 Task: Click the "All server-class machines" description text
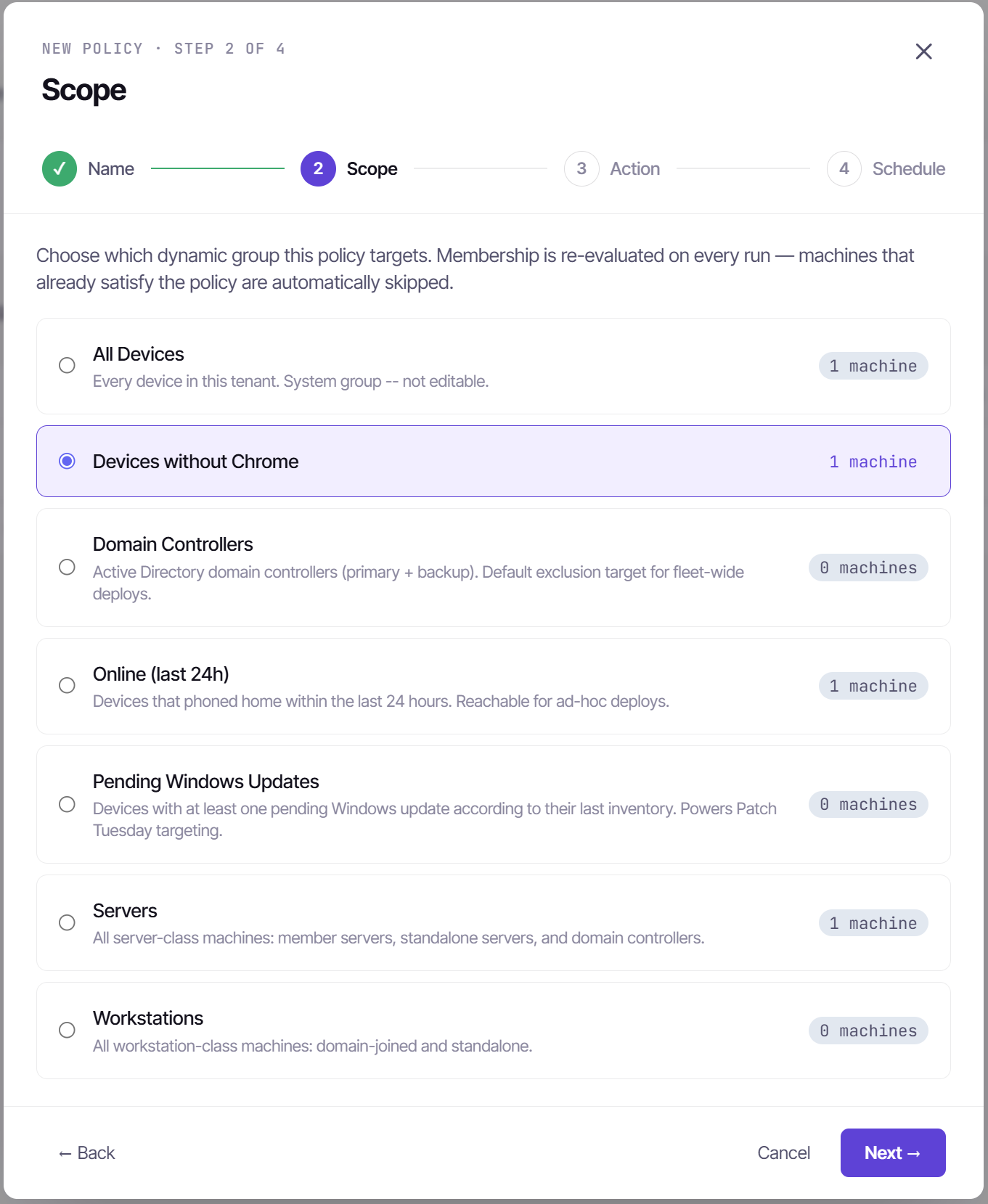pos(399,938)
